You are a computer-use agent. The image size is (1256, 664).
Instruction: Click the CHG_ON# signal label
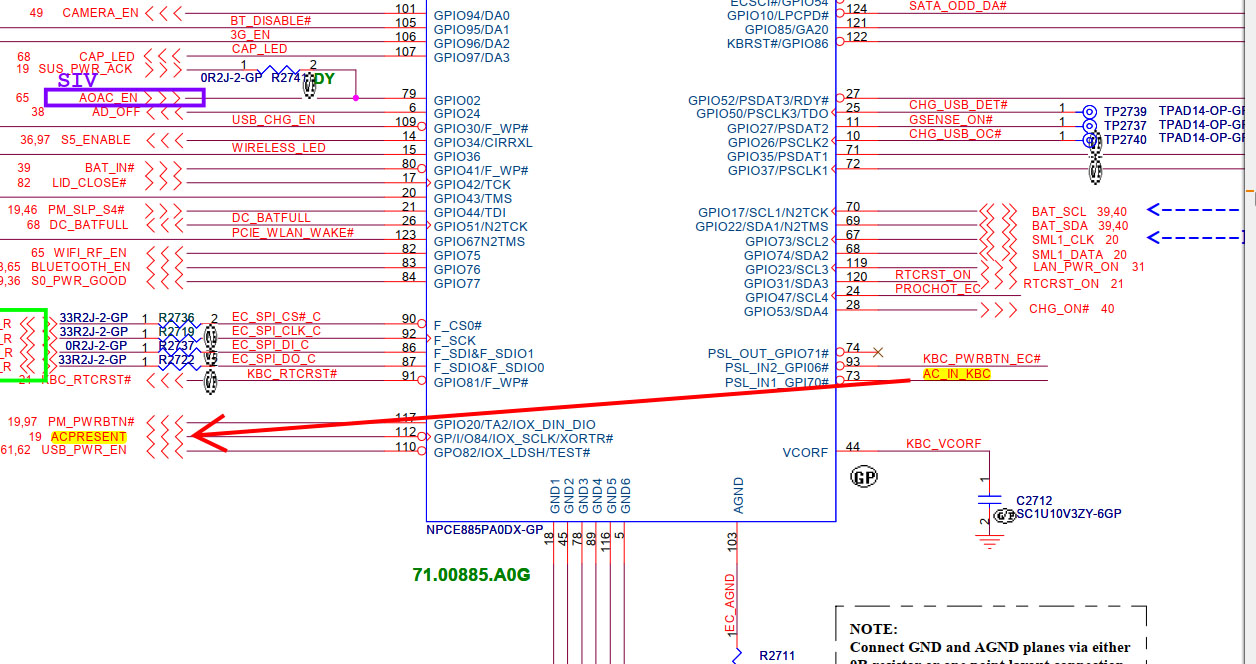[x=1059, y=309]
